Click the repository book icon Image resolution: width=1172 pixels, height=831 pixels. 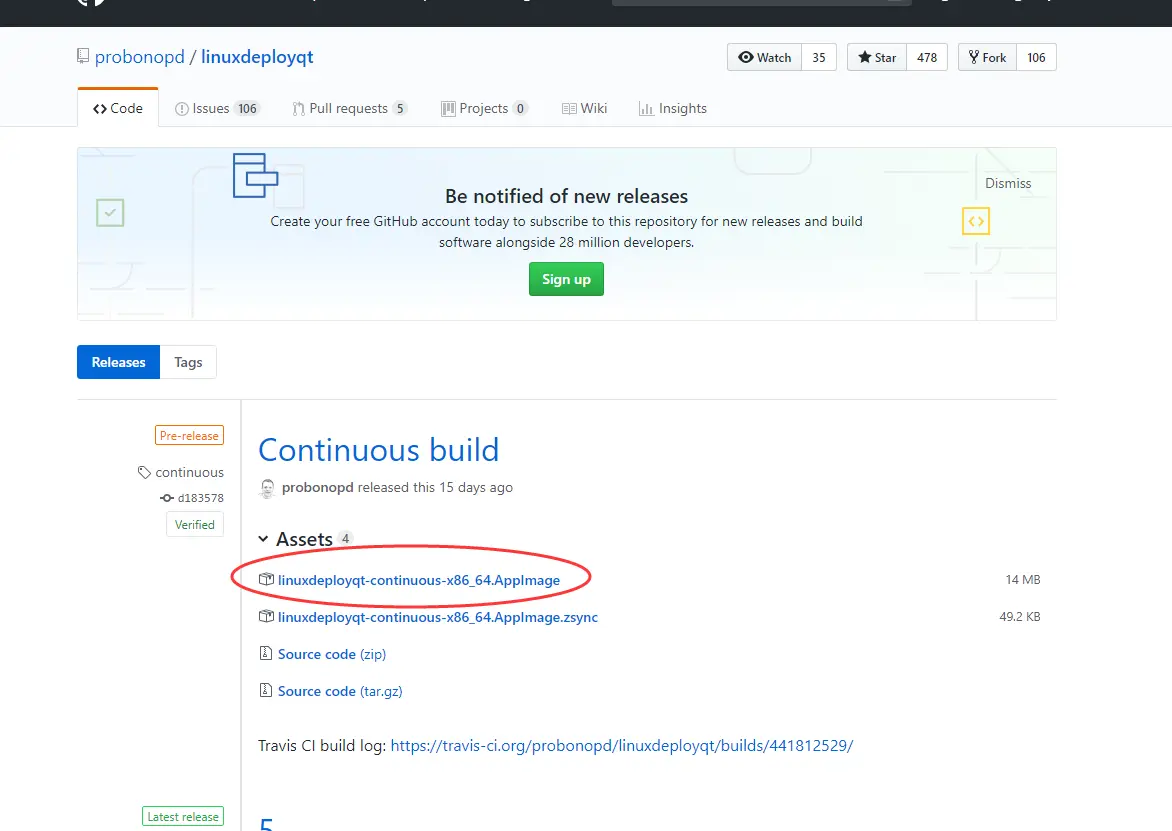coord(83,56)
